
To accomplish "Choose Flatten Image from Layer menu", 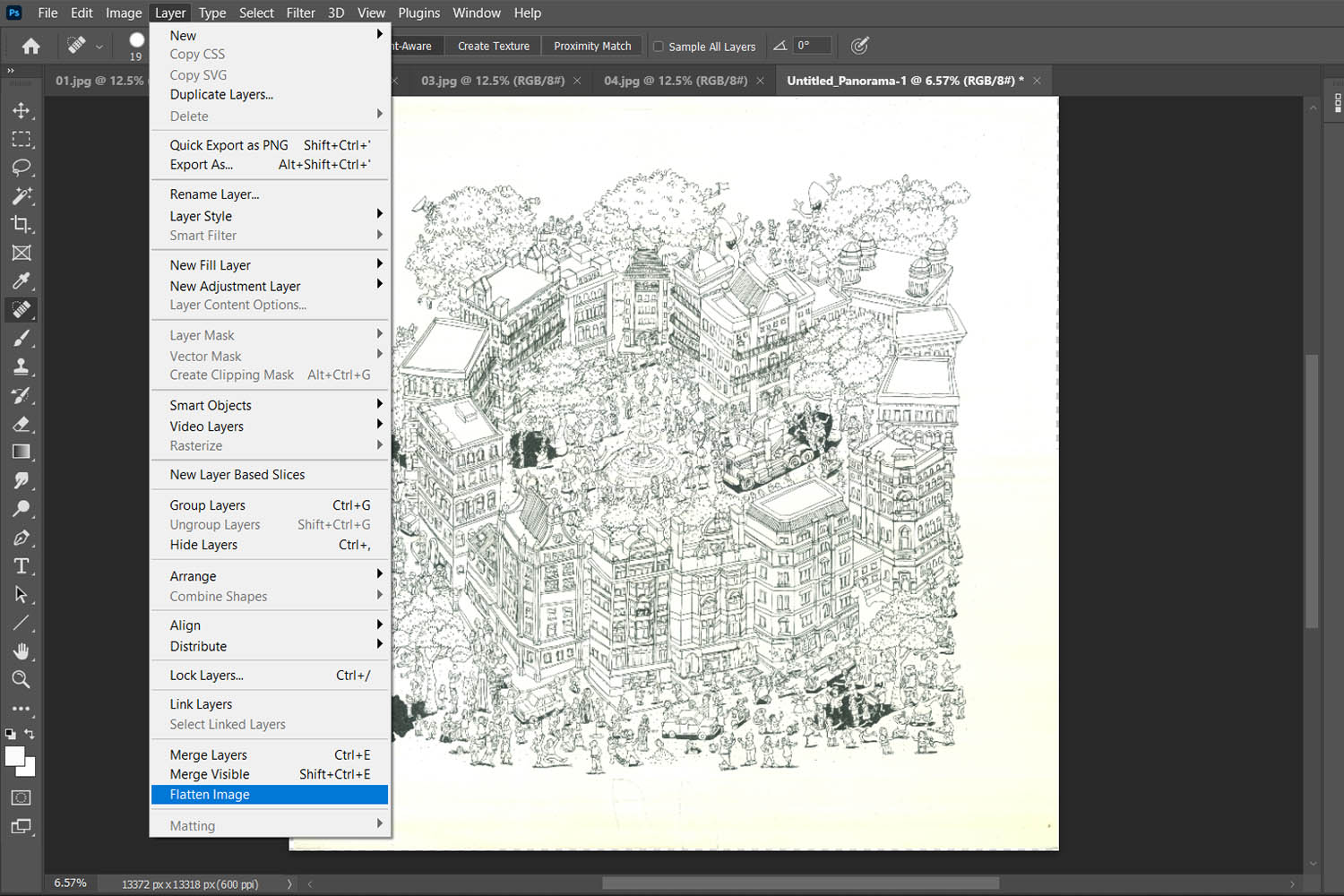I will [270, 795].
